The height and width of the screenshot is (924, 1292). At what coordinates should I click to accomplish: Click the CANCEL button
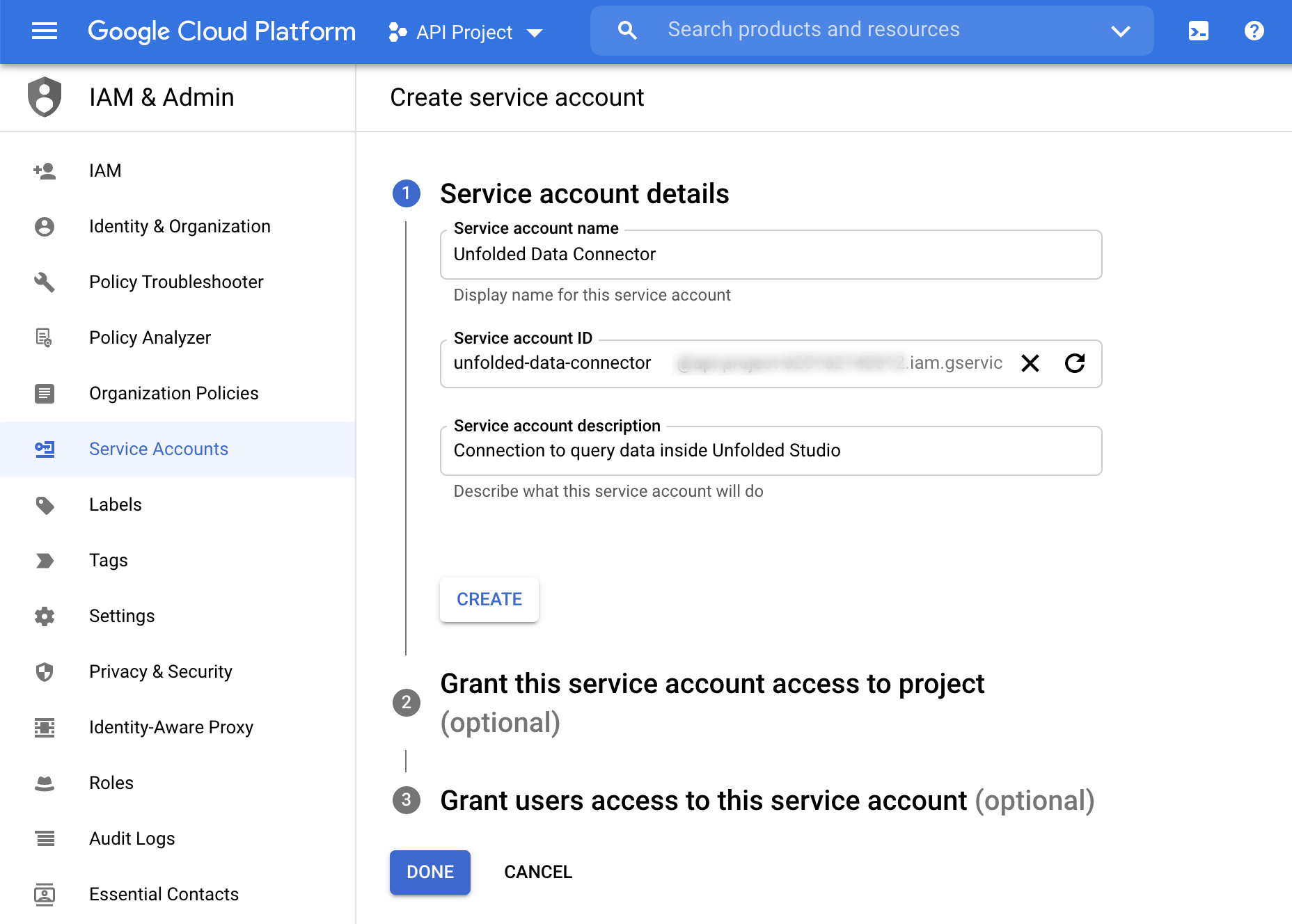pyautogui.click(x=538, y=873)
